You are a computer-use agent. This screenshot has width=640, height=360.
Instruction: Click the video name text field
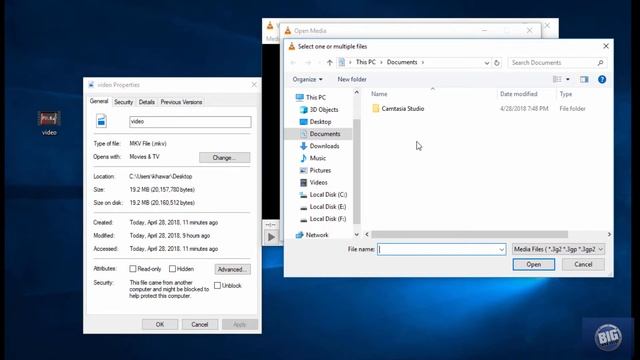(x=190, y=121)
